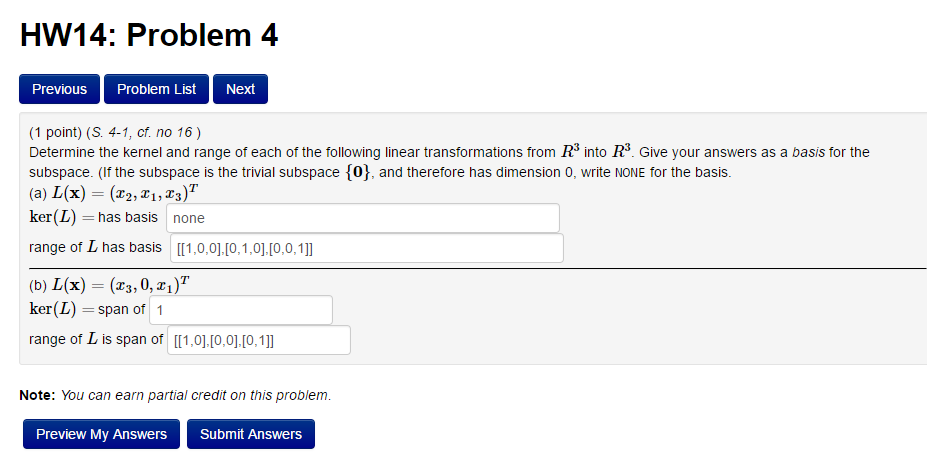This screenshot has height=460, width=927.
Task: Click the Preview My Answers button
Action: tap(101, 434)
